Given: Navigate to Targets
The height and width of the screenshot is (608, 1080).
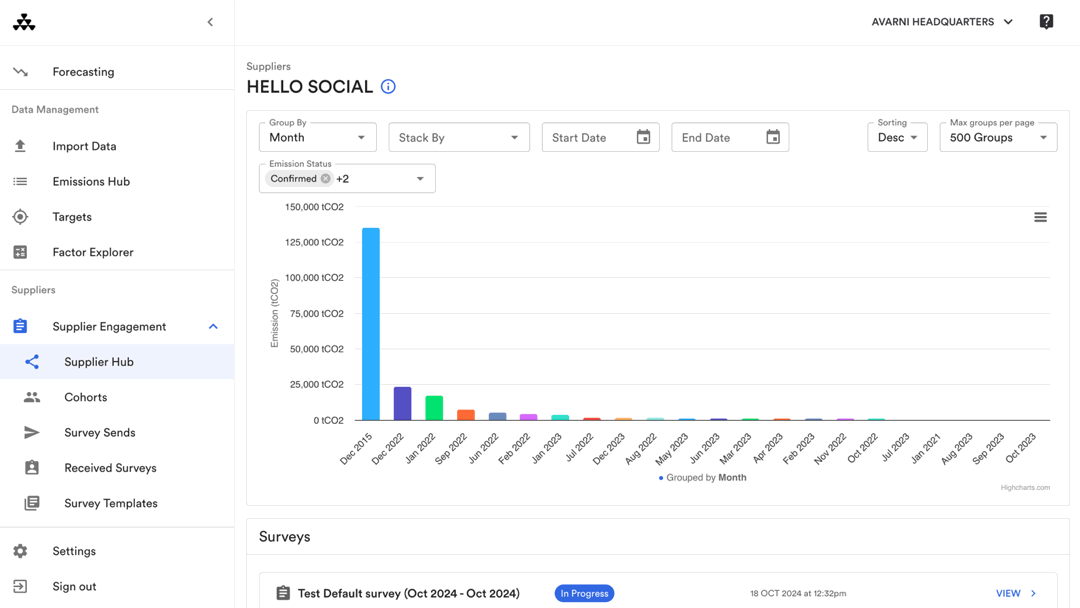Looking at the screenshot, I should (x=72, y=217).
